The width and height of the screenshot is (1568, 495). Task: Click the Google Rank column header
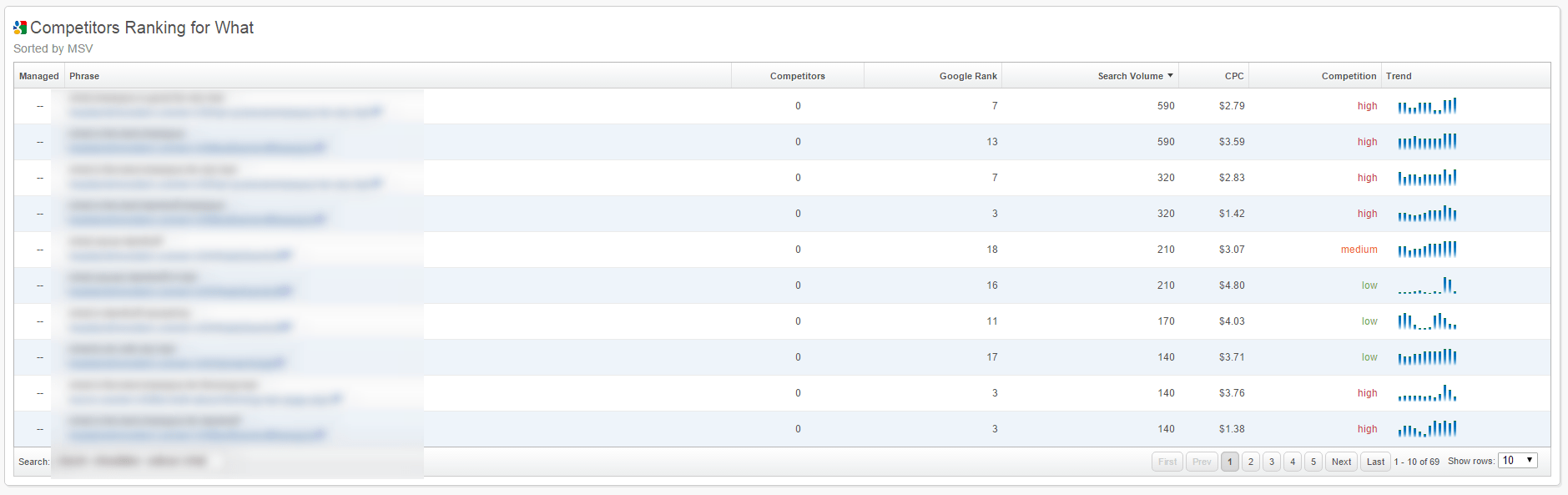point(967,76)
